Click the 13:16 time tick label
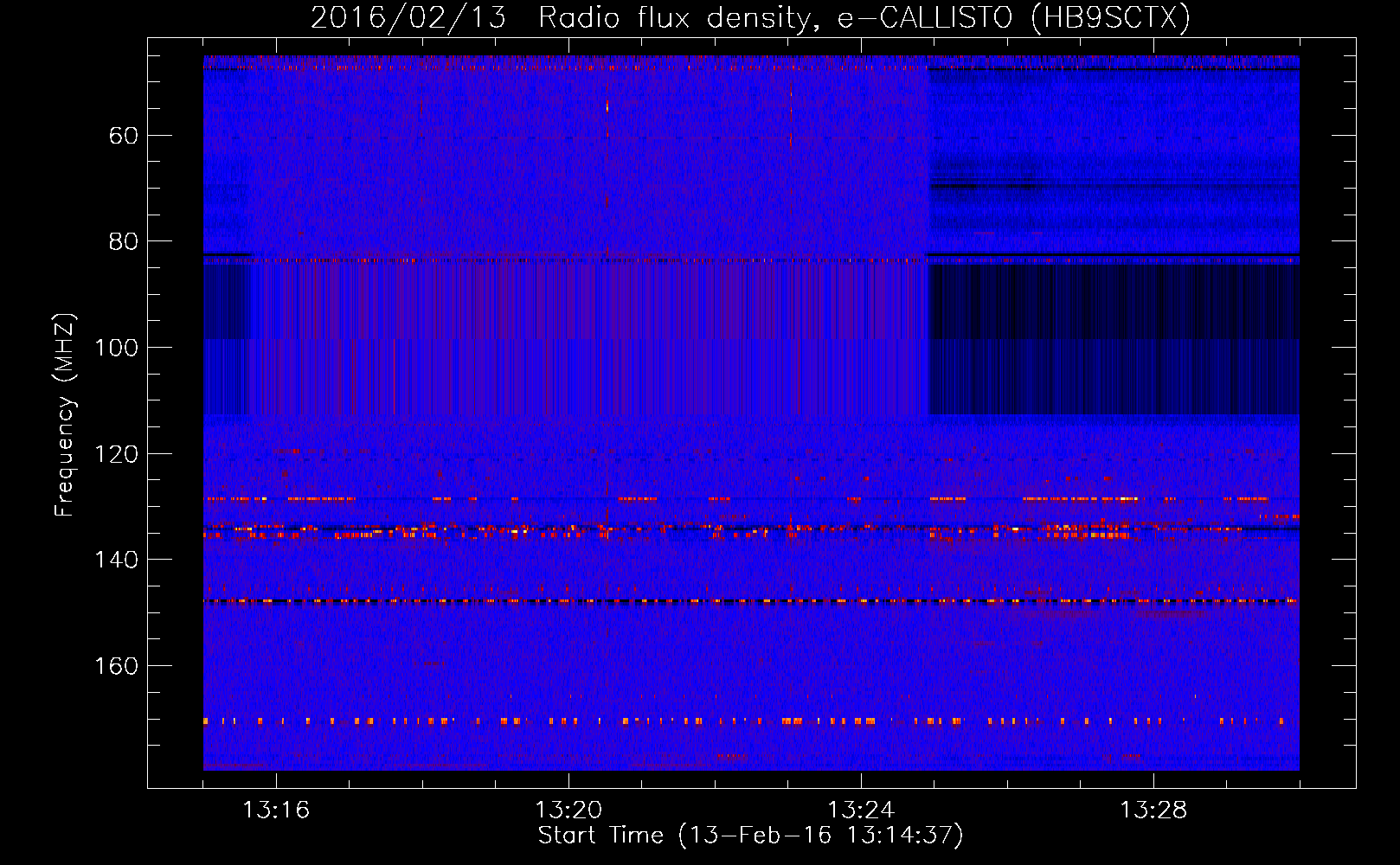 [x=276, y=811]
